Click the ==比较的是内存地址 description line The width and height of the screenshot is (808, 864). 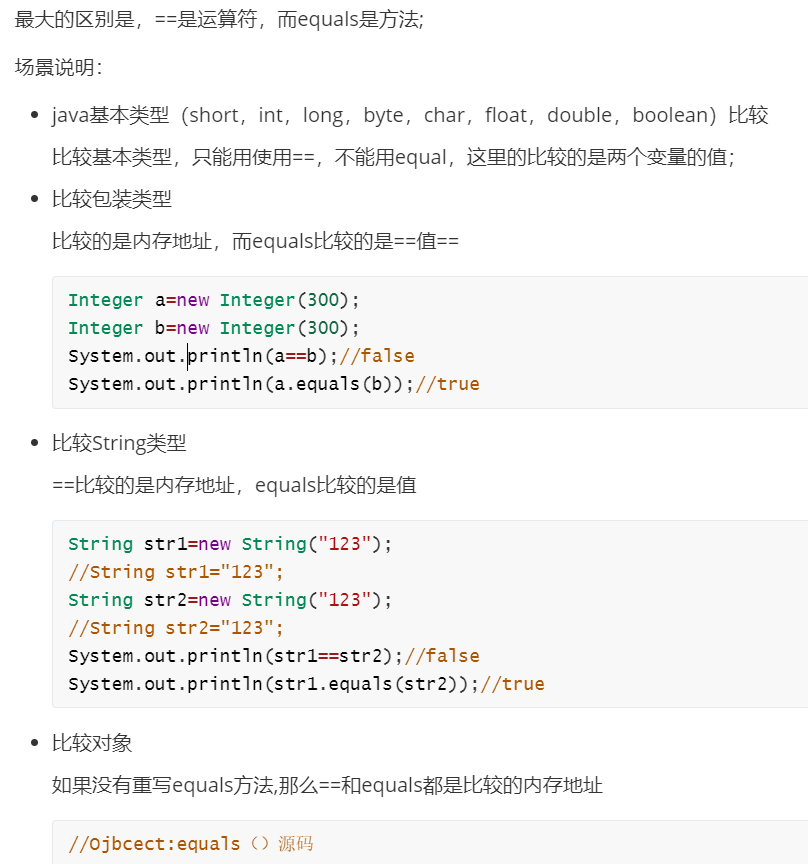click(x=234, y=485)
